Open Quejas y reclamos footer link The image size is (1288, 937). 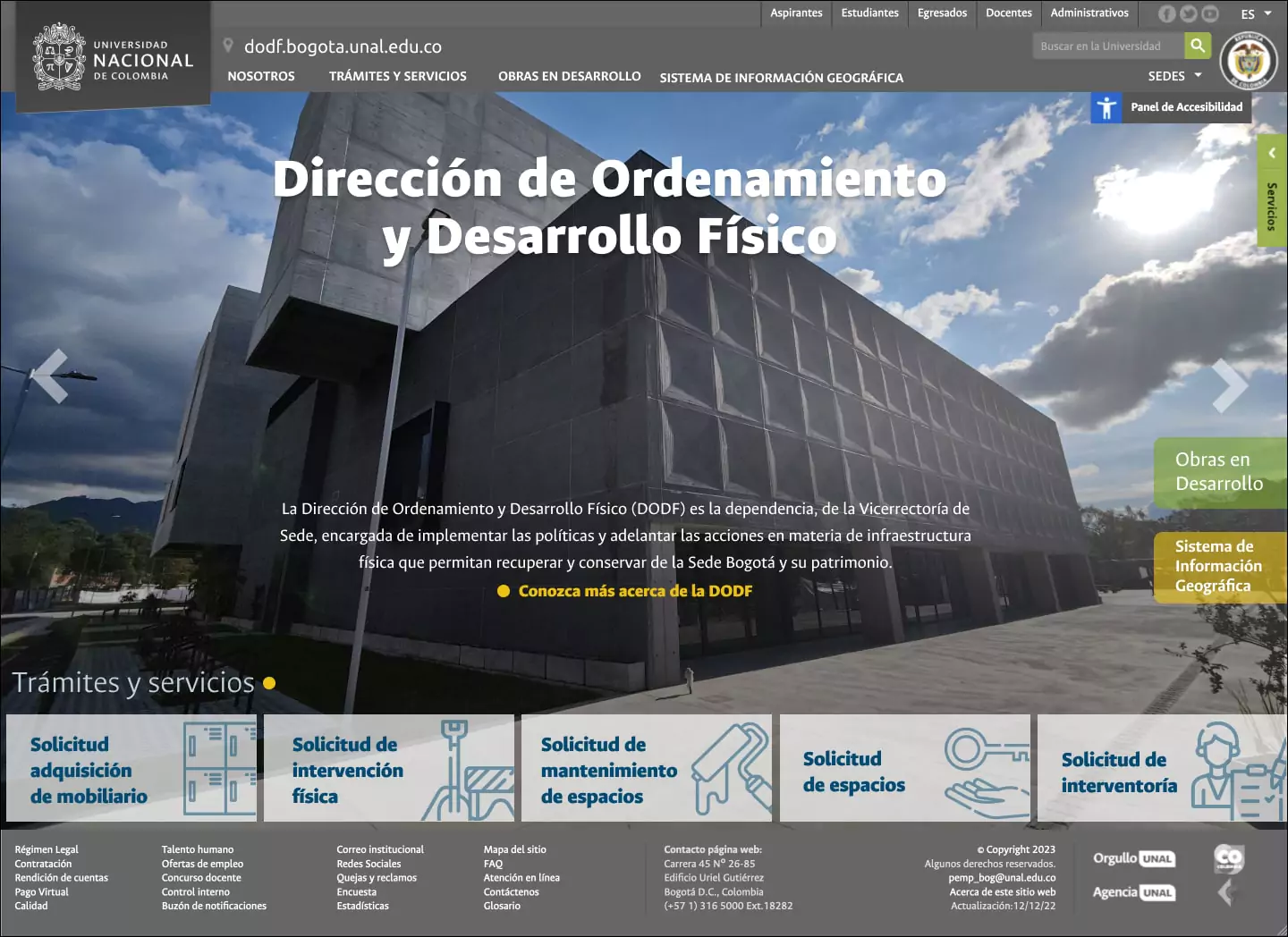377,878
